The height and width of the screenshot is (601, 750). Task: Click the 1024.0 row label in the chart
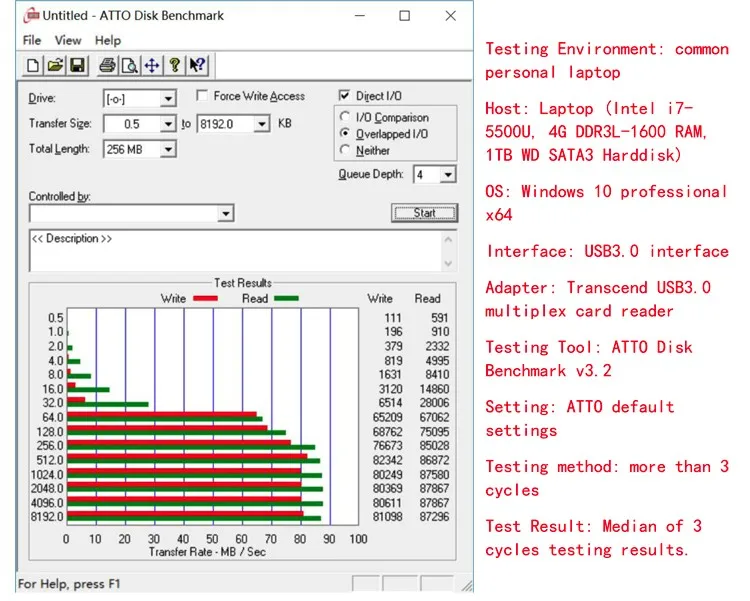[x=47, y=475]
